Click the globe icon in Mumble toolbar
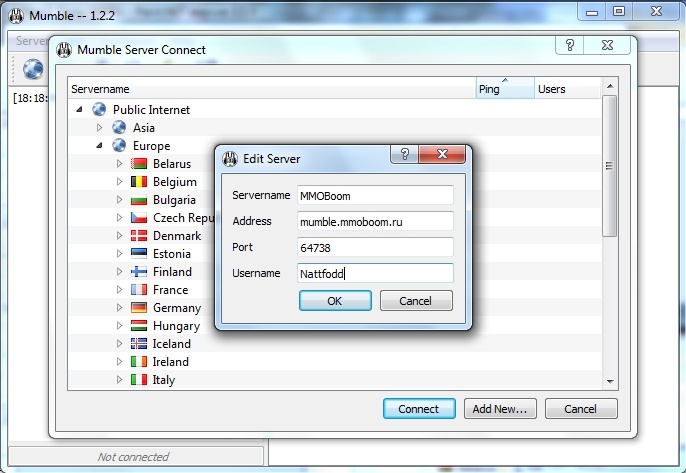686x473 pixels. coord(33,69)
